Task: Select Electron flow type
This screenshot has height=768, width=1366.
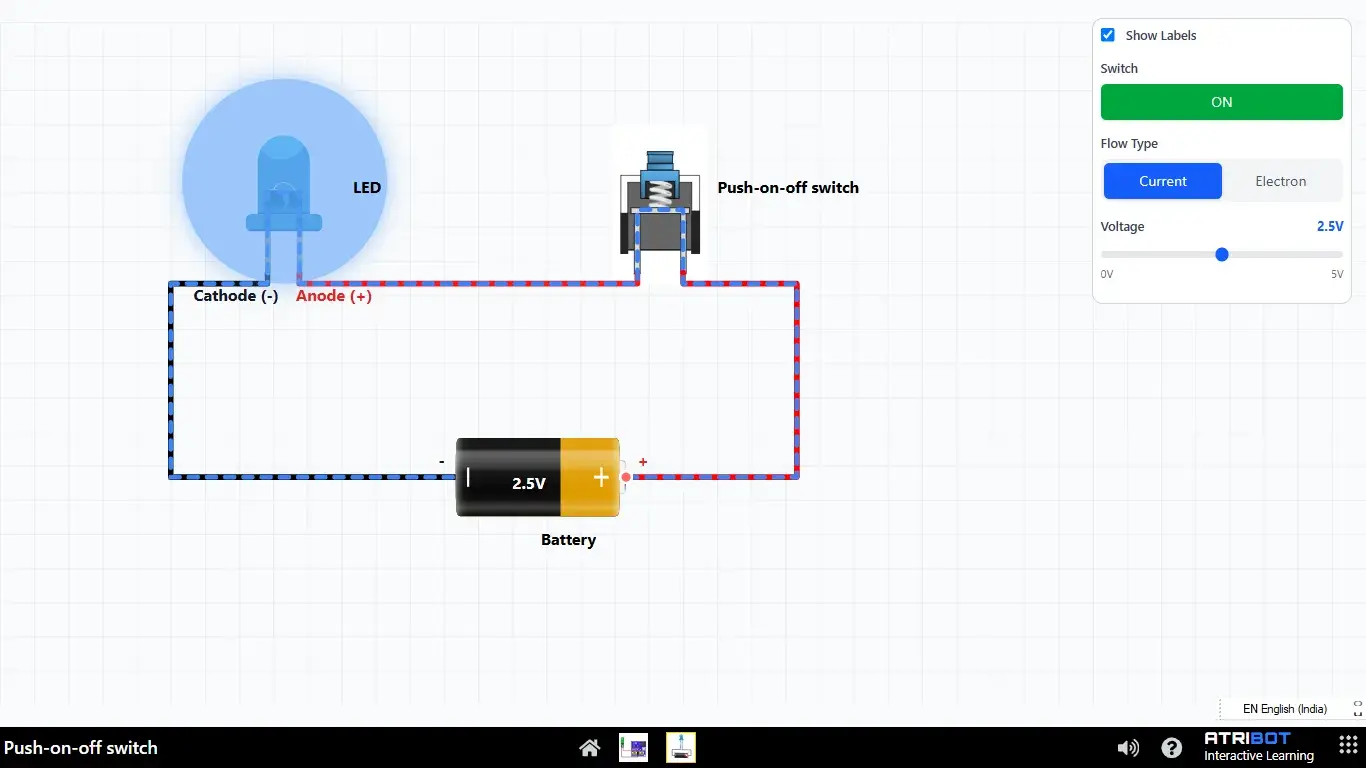Action: coord(1281,181)
